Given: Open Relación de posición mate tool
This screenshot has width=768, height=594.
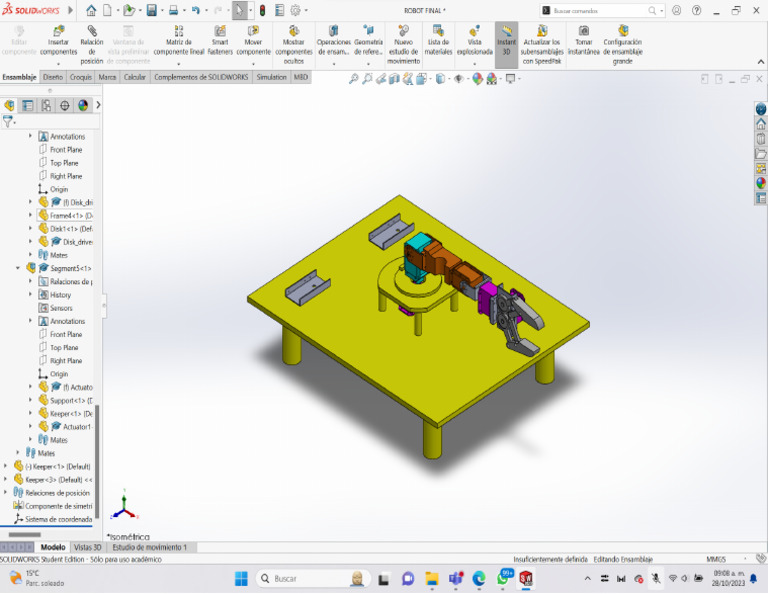Looking at the screenshot, I should coord(92,44).
